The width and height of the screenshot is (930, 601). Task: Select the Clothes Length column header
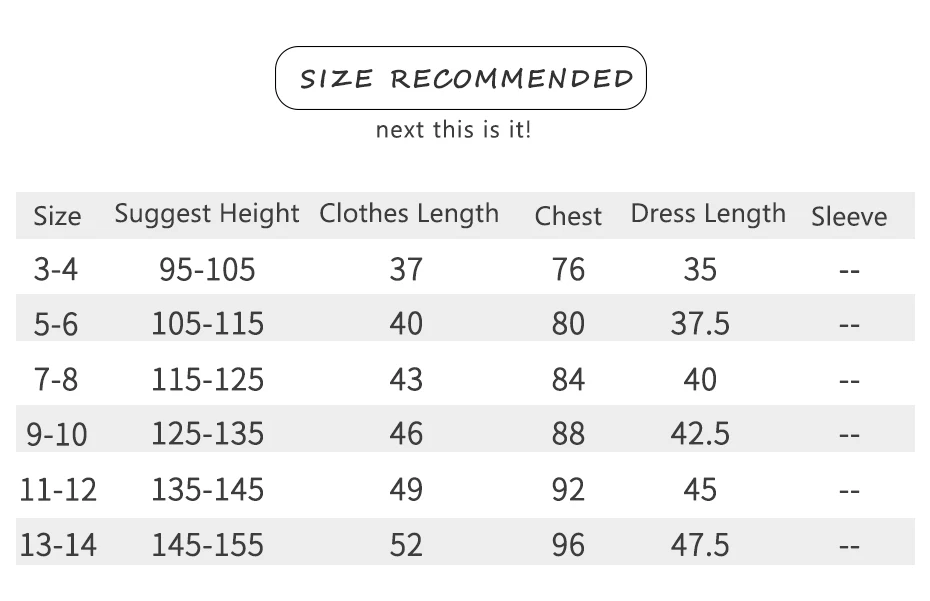[409, 214]
